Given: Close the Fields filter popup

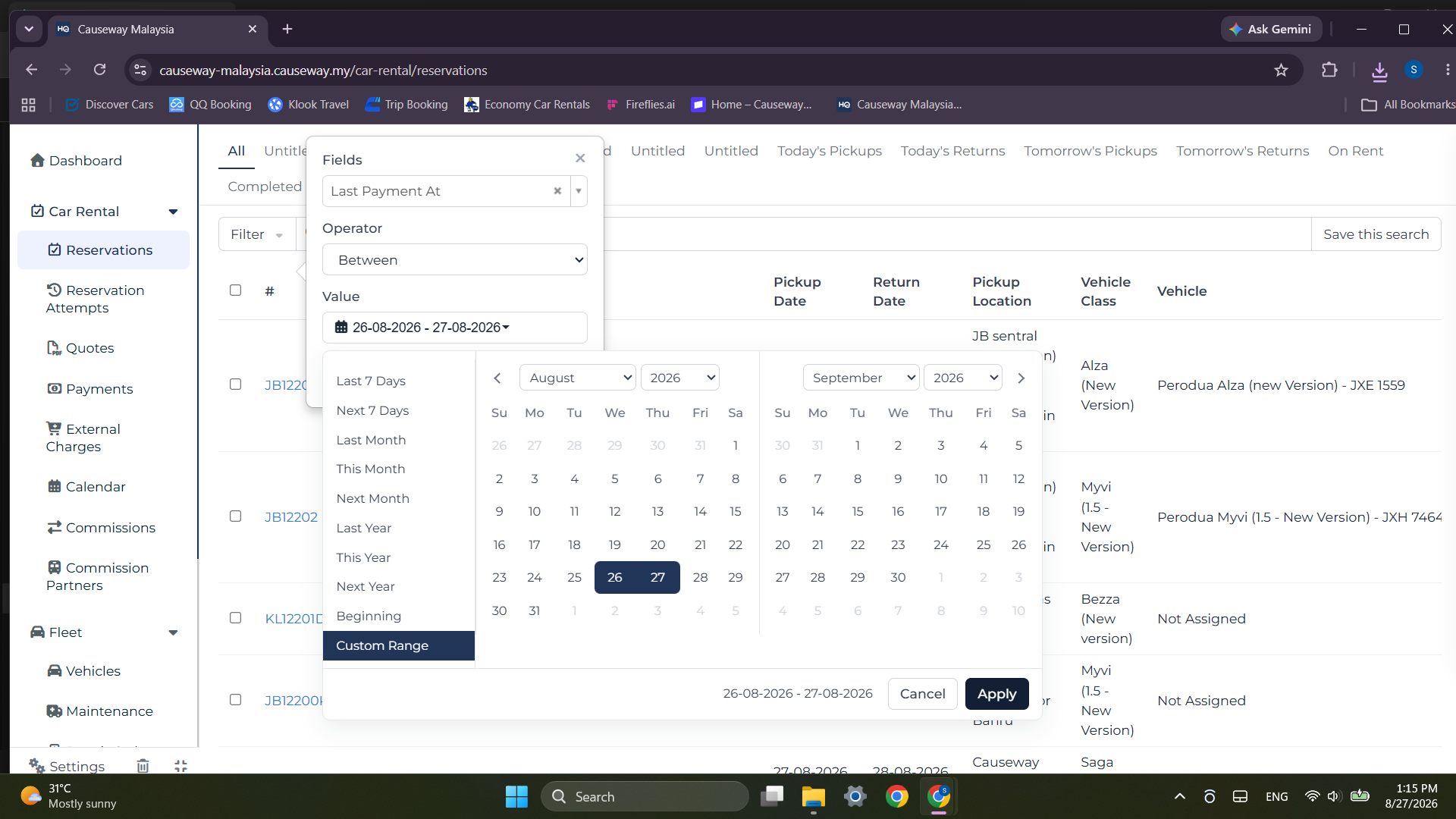Looking at the screenshot, I should (x=580, y=158).
